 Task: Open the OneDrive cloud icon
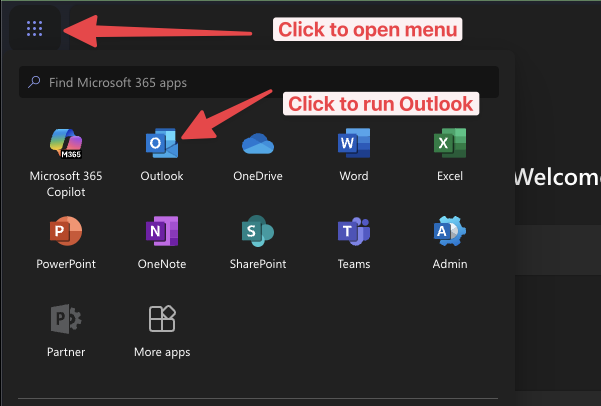(x=258, y=145)
